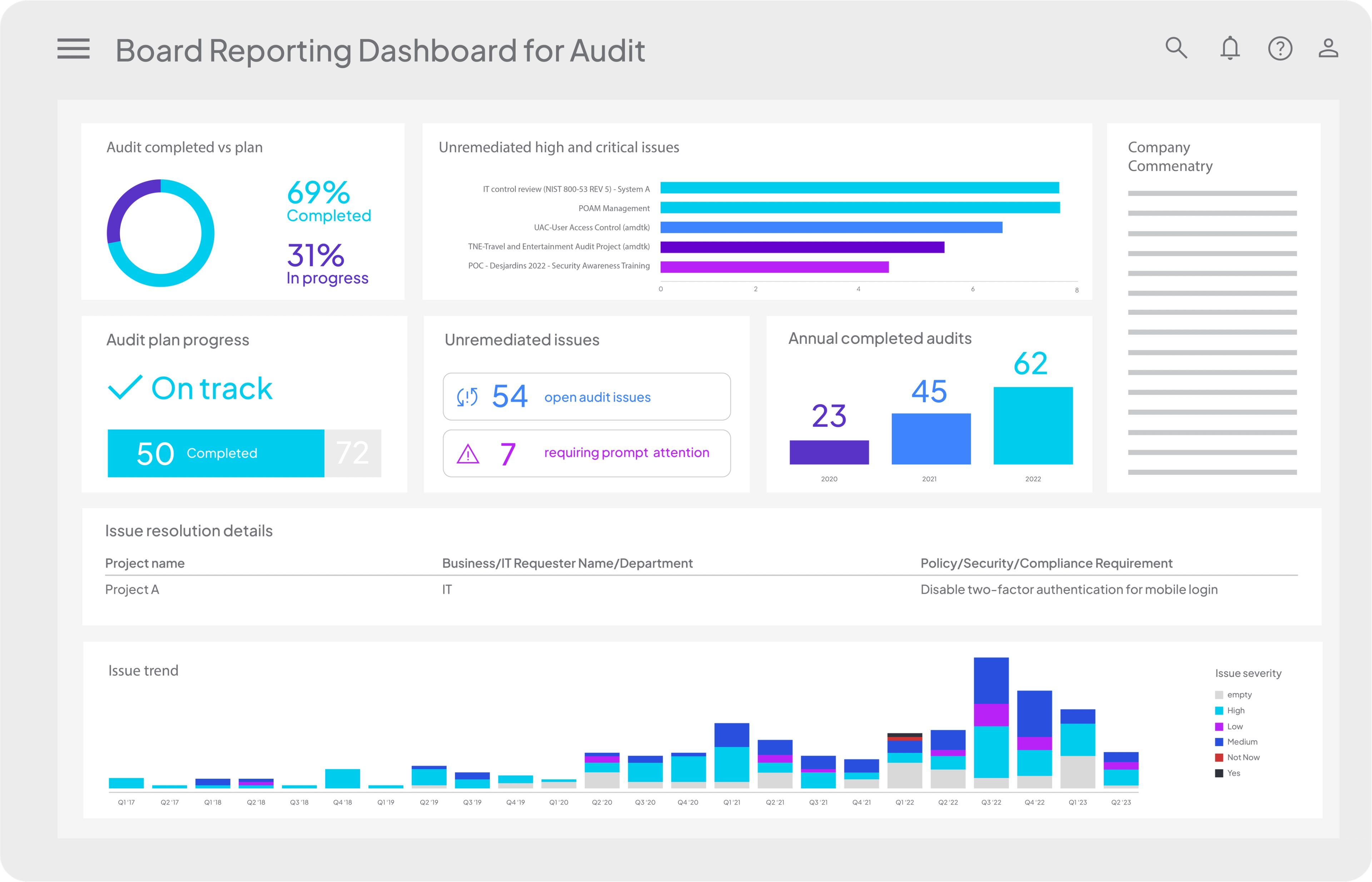Viewport: 1372px width, 882px height.
Task: Open the 54 open audit issues card
Action: click(586, 396)
